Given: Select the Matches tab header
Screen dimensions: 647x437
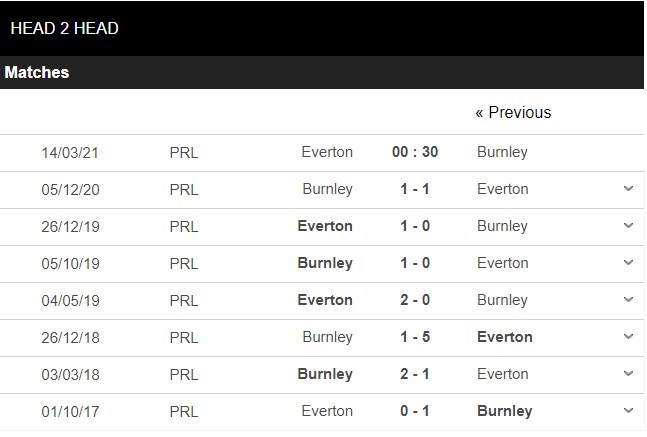Looking at the screenshot, I should 37,73.
